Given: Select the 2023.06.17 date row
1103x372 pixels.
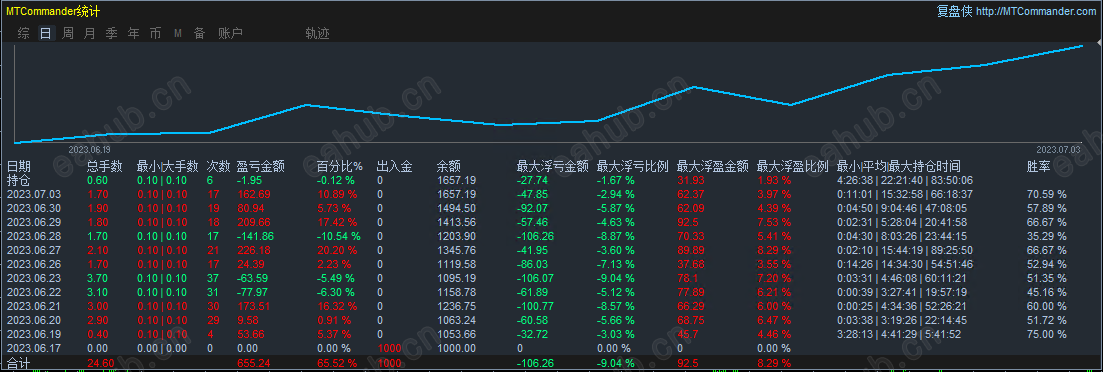Looking at the screenshot, I should (x=34, y=349).
